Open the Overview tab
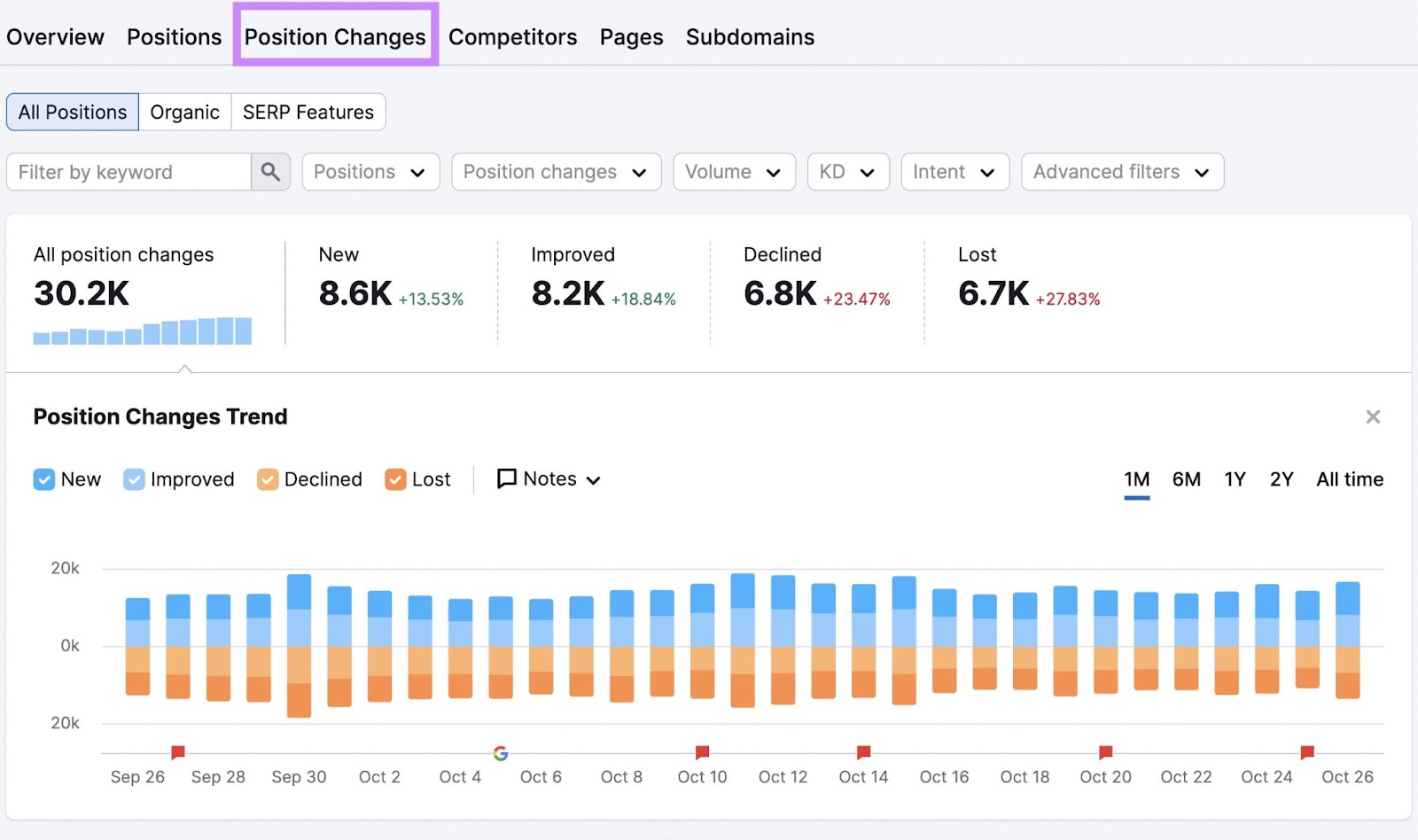The image size is (1418, 840). [55, 36]
